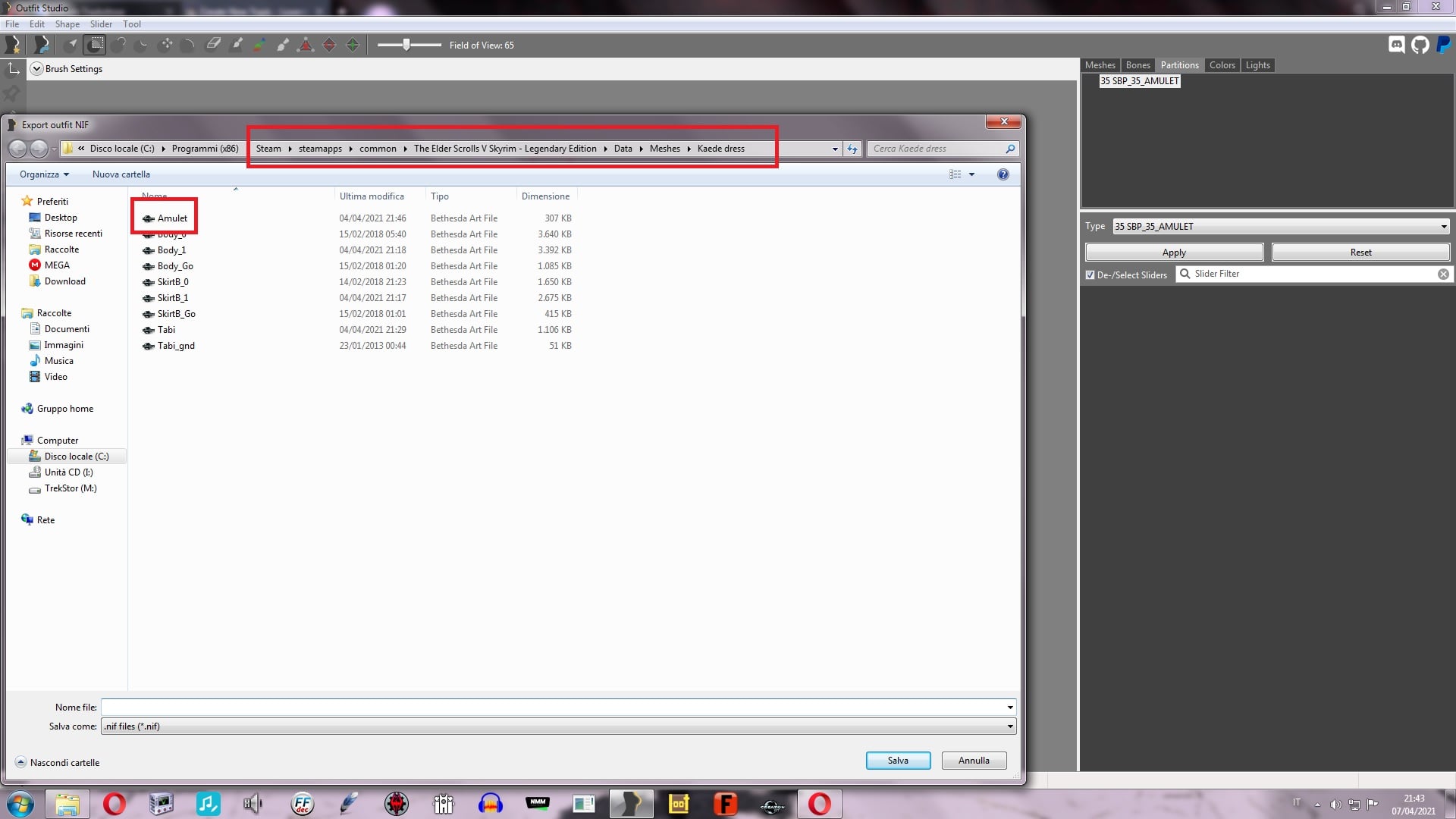The image size is (1456, 819).
Task: Collapse folders with Nascondi cartelle
Action: click(x=58, y=763)
